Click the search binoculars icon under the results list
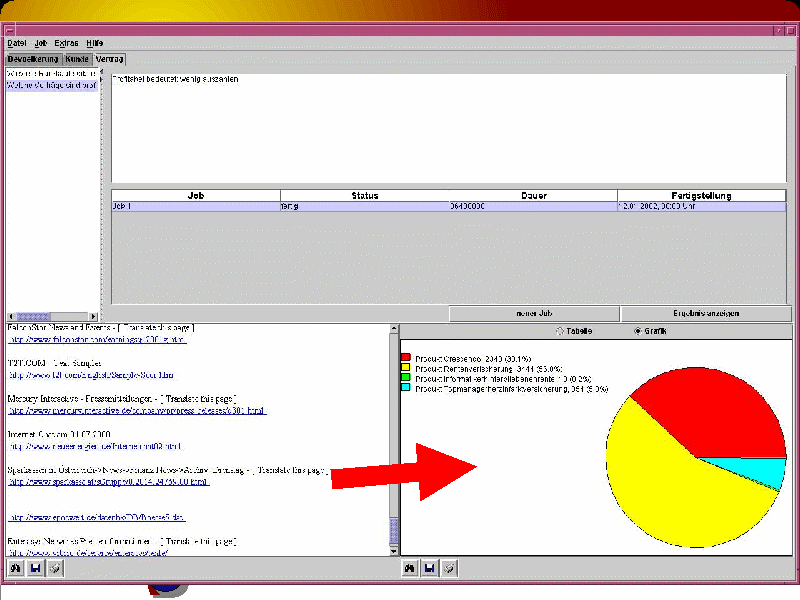800x600 pixels. point(16,568)
